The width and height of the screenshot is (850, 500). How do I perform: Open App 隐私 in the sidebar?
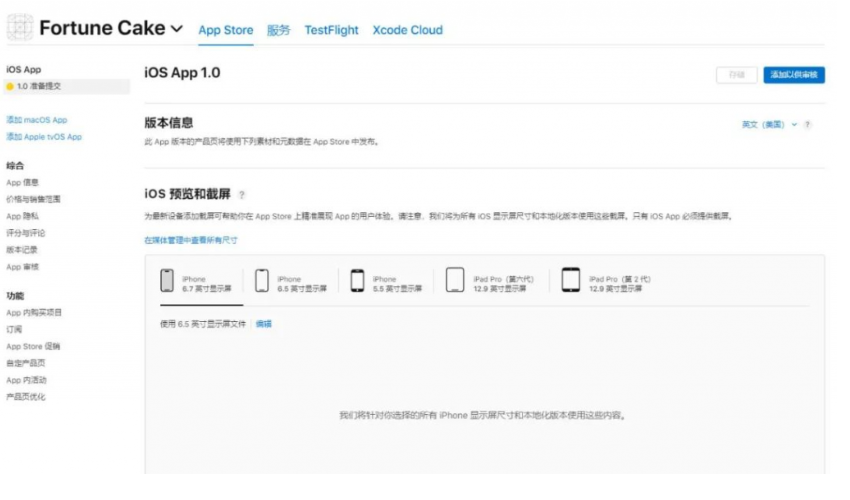[22, 216]
